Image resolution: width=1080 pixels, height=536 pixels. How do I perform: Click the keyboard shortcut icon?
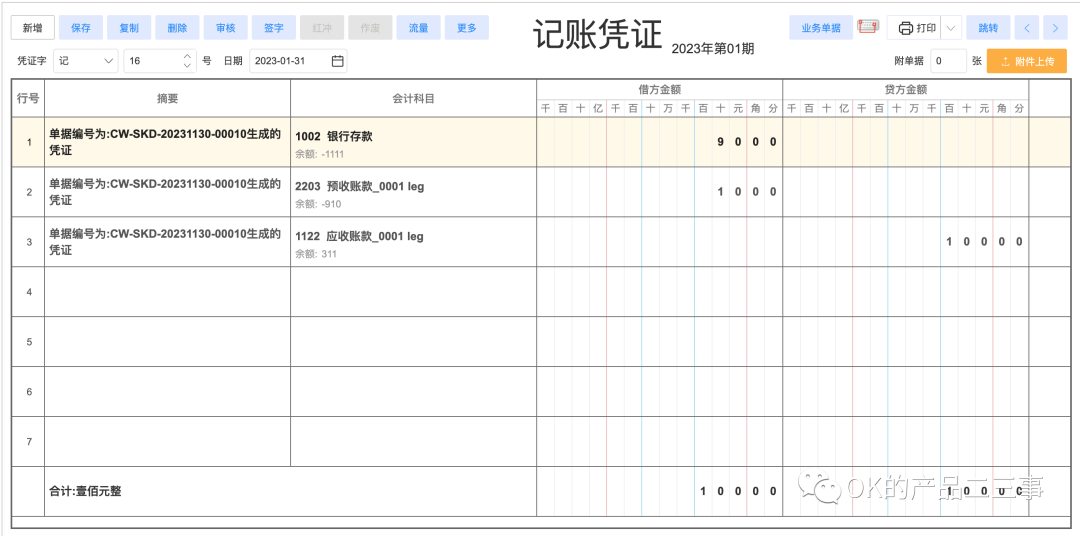click(x=868, y=27)
